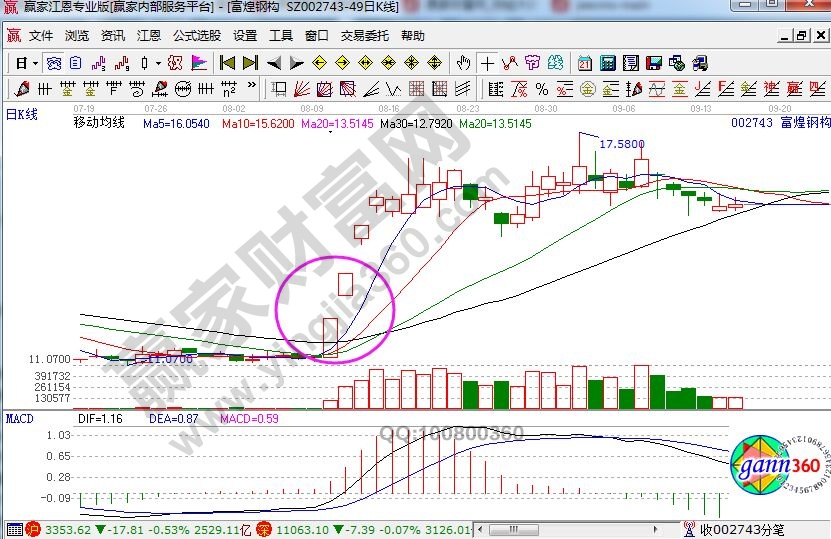Click the pink flag icon in toolbar
This screenshot has height=539, width=831.
coord(199,63)
